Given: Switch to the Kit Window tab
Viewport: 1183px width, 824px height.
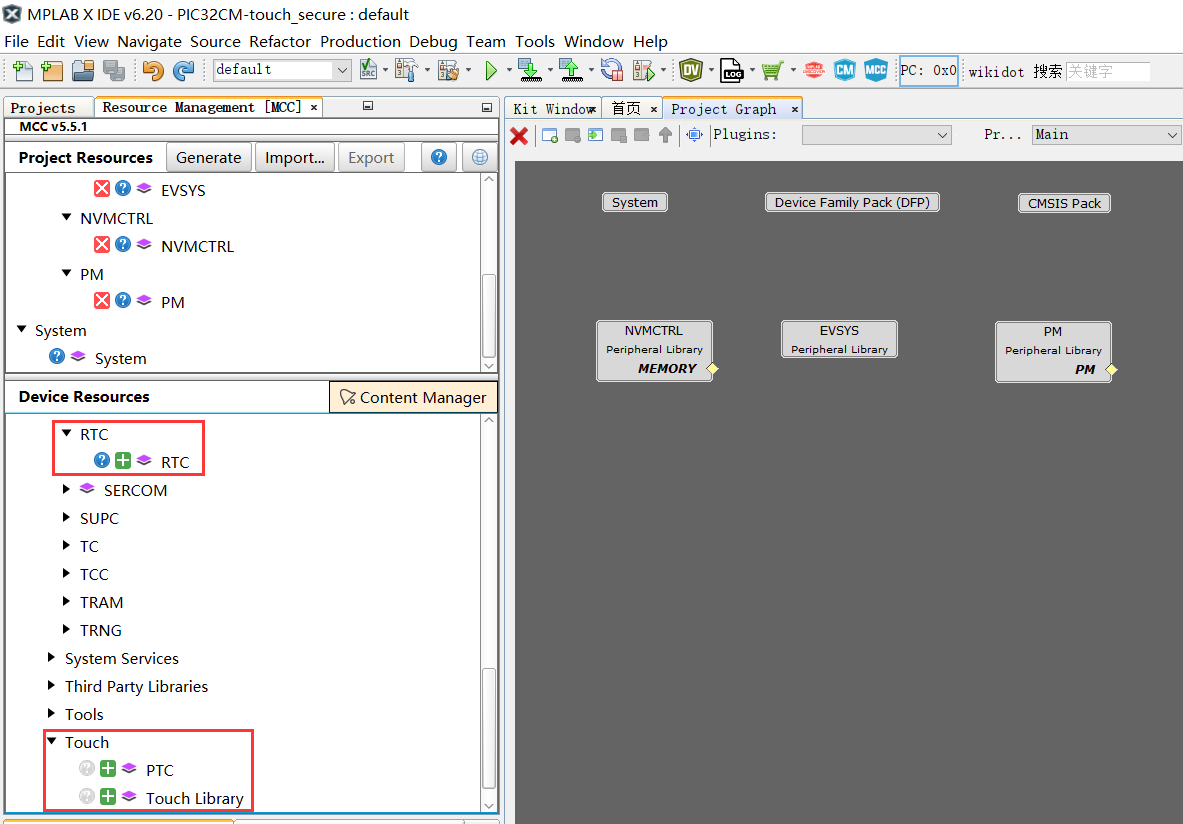Looking at the screenshot, I should pyautogui.click(x=553, y=109).
